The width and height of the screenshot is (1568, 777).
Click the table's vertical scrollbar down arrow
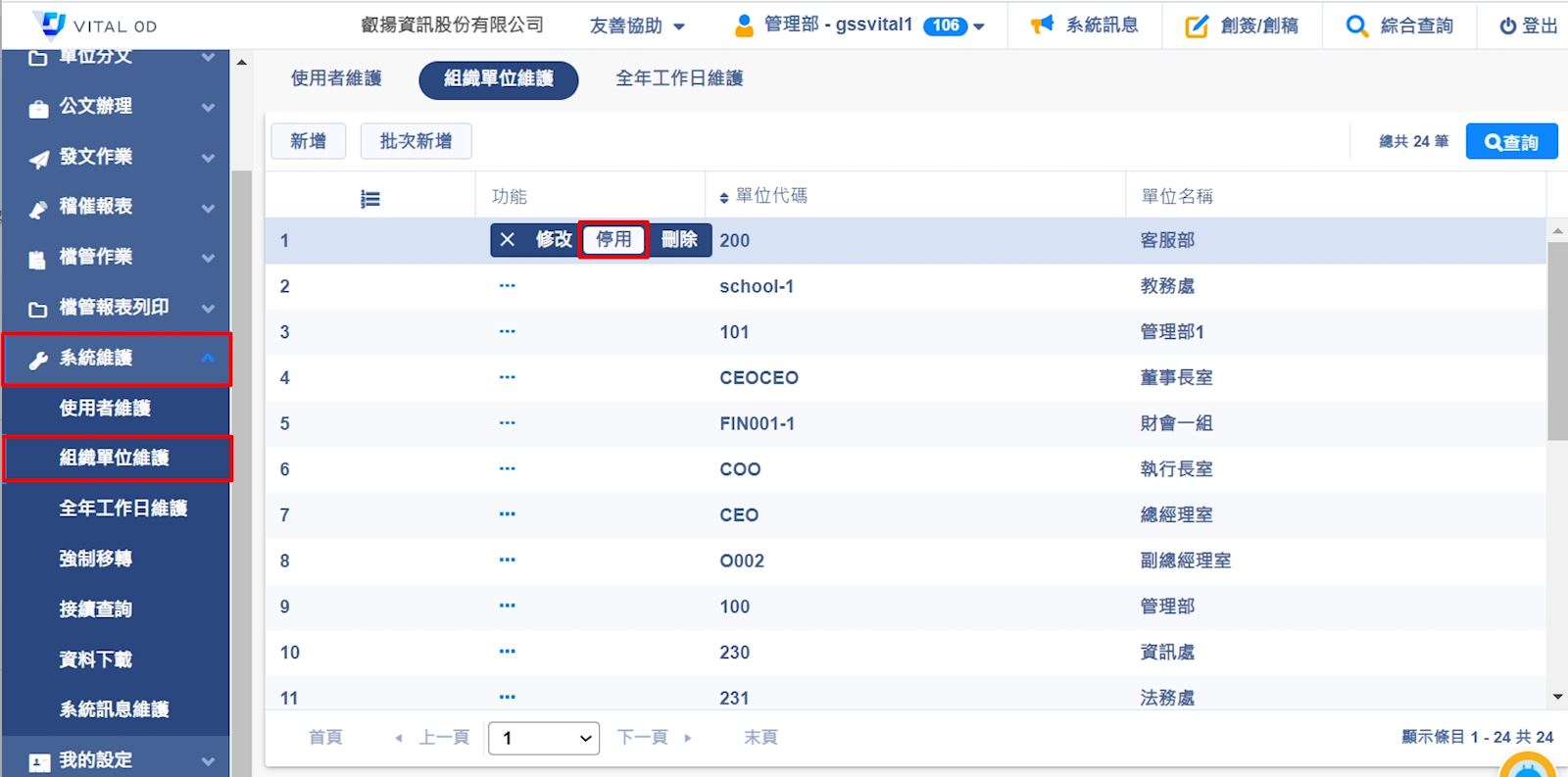pyautogui.click(x=1557, y=697)
